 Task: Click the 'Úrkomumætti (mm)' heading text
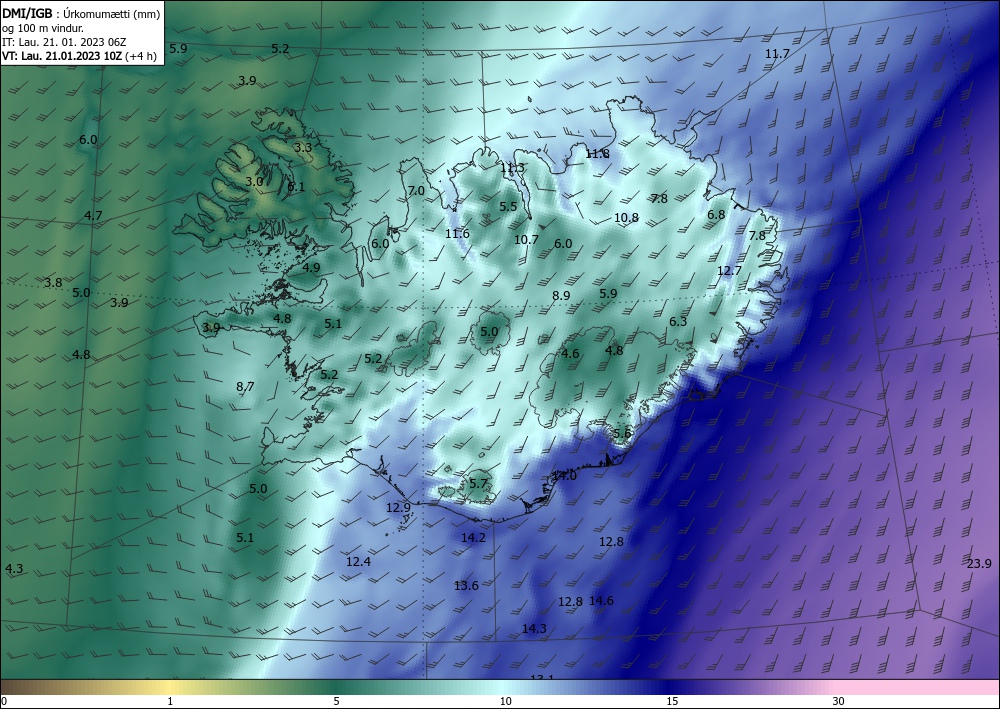pos(112,14)
